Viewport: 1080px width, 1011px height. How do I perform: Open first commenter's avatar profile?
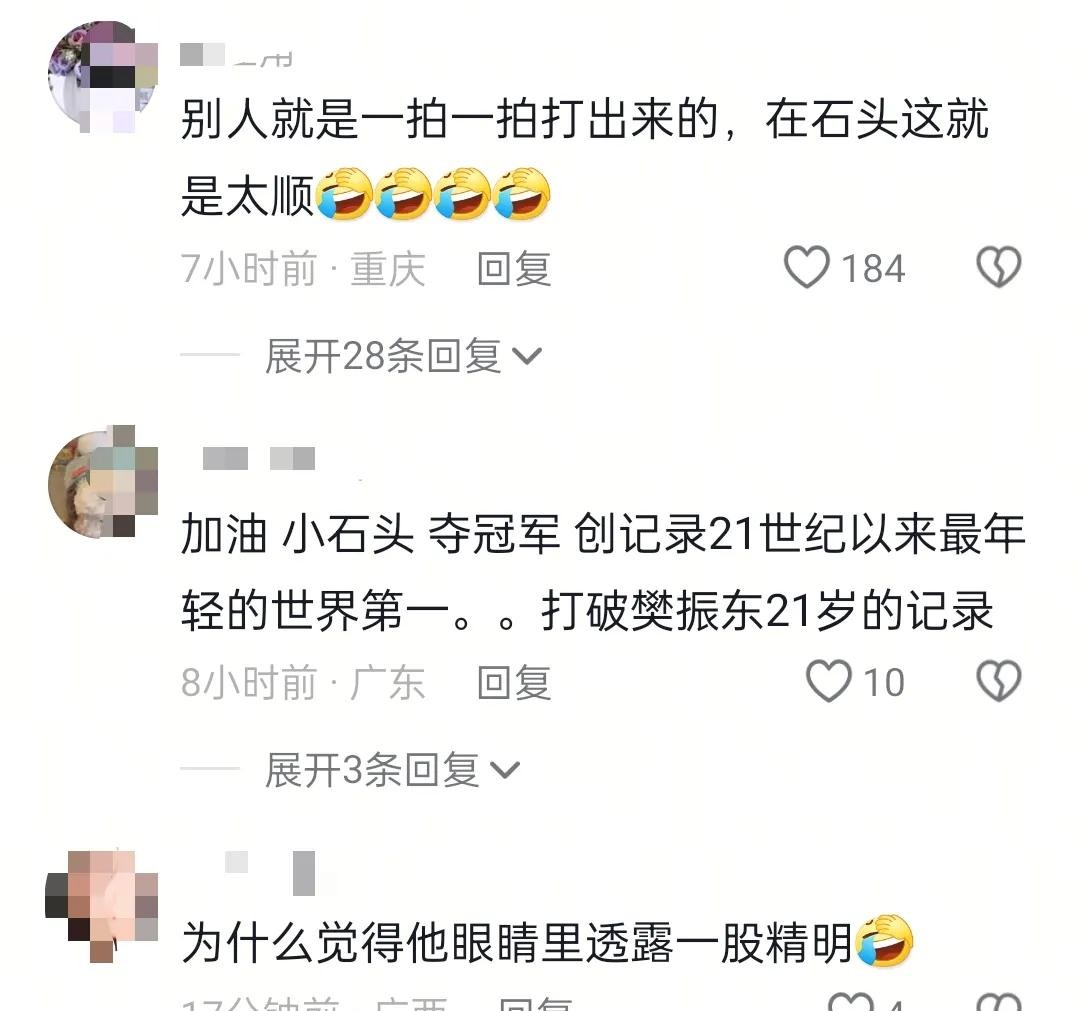103,76
